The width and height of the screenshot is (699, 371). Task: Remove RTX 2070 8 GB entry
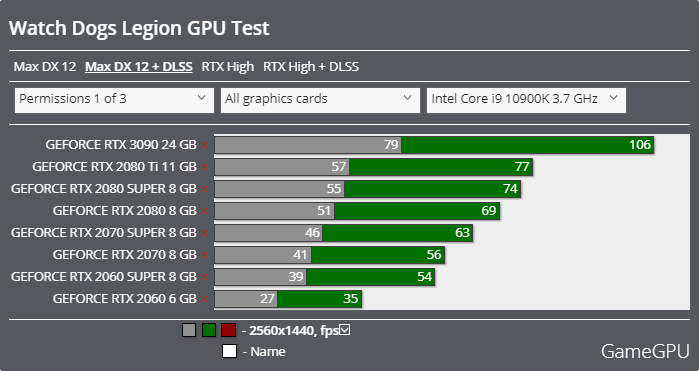point(204,255)
